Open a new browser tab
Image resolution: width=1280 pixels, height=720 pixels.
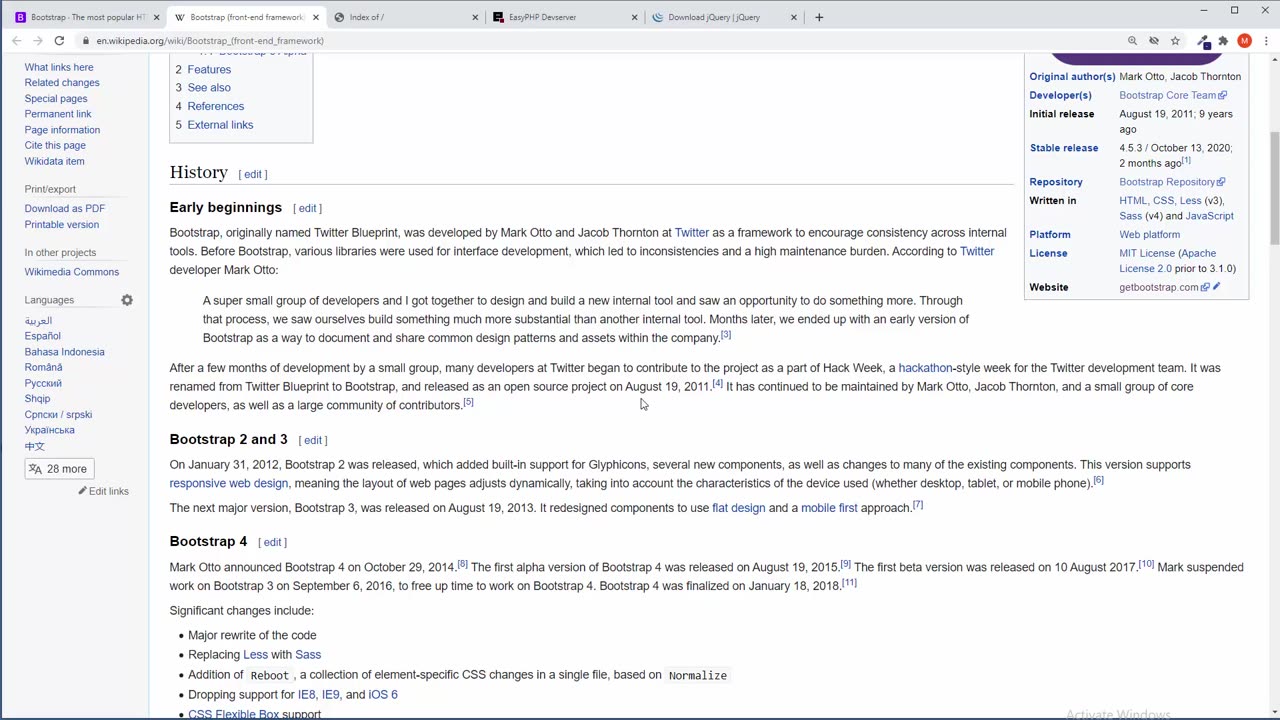click(819, 17)
